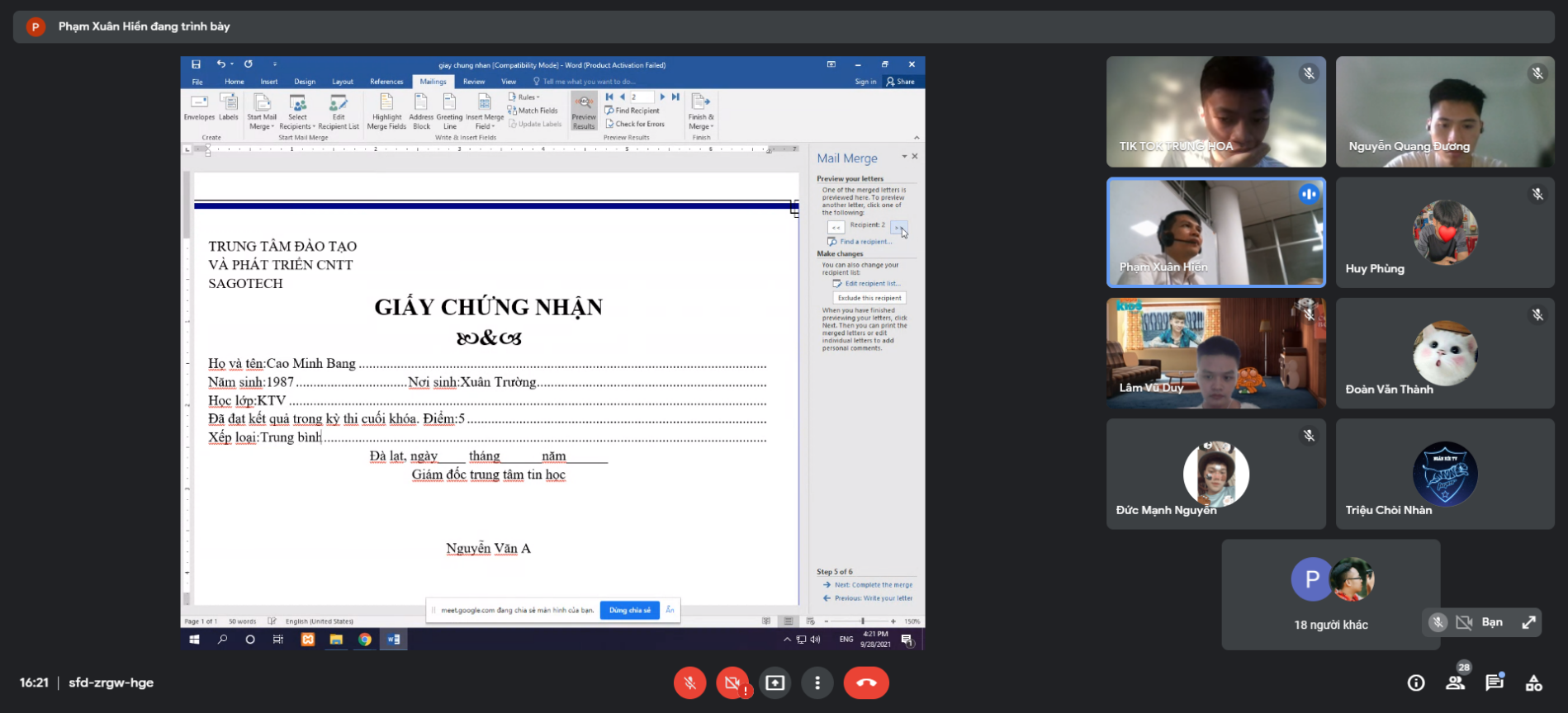Open Meet more options menu
This screenshot has height=713, width=1568.
pyautogui.click(x=817, y=682)
